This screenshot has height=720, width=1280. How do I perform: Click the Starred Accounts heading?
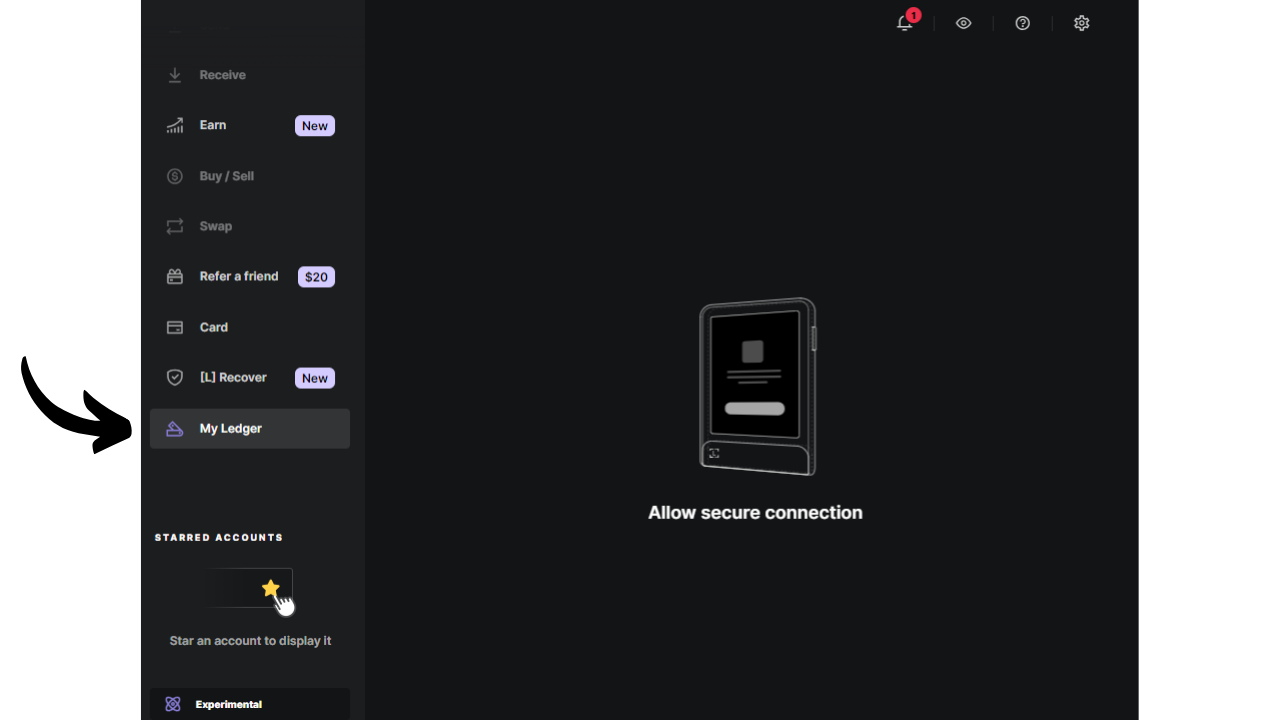pyautogui.click(x=219, y=538)
